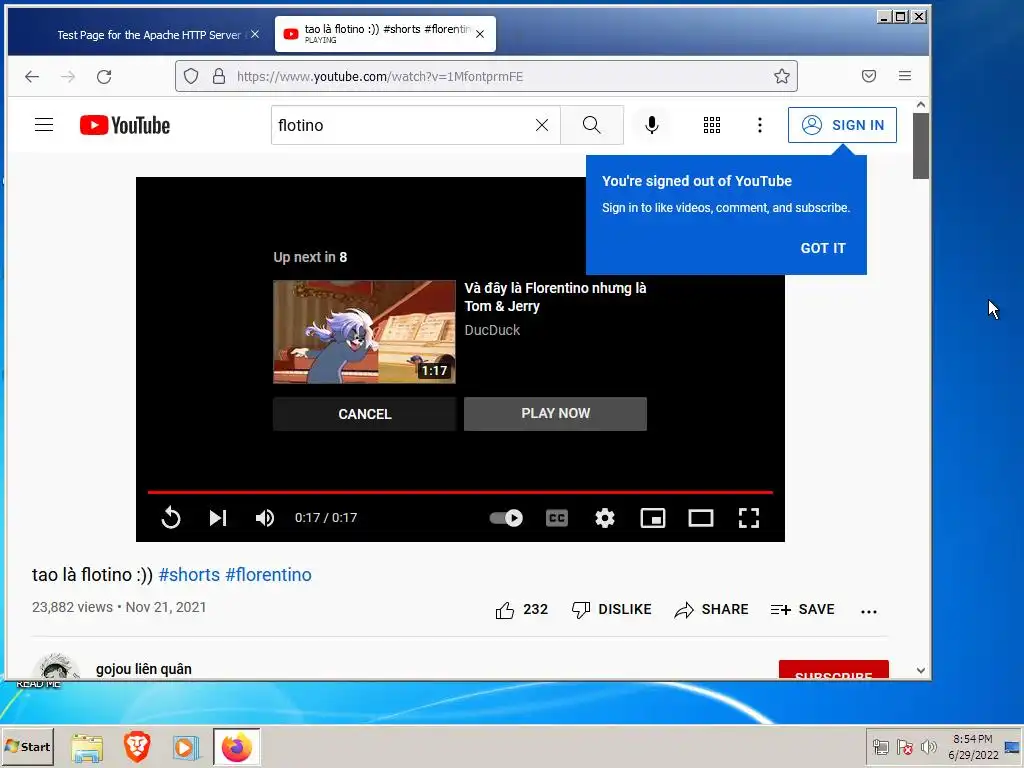The image size is (1024, 768).
Task: Launch Brave browser from taskbar
Action: [137, 747]
